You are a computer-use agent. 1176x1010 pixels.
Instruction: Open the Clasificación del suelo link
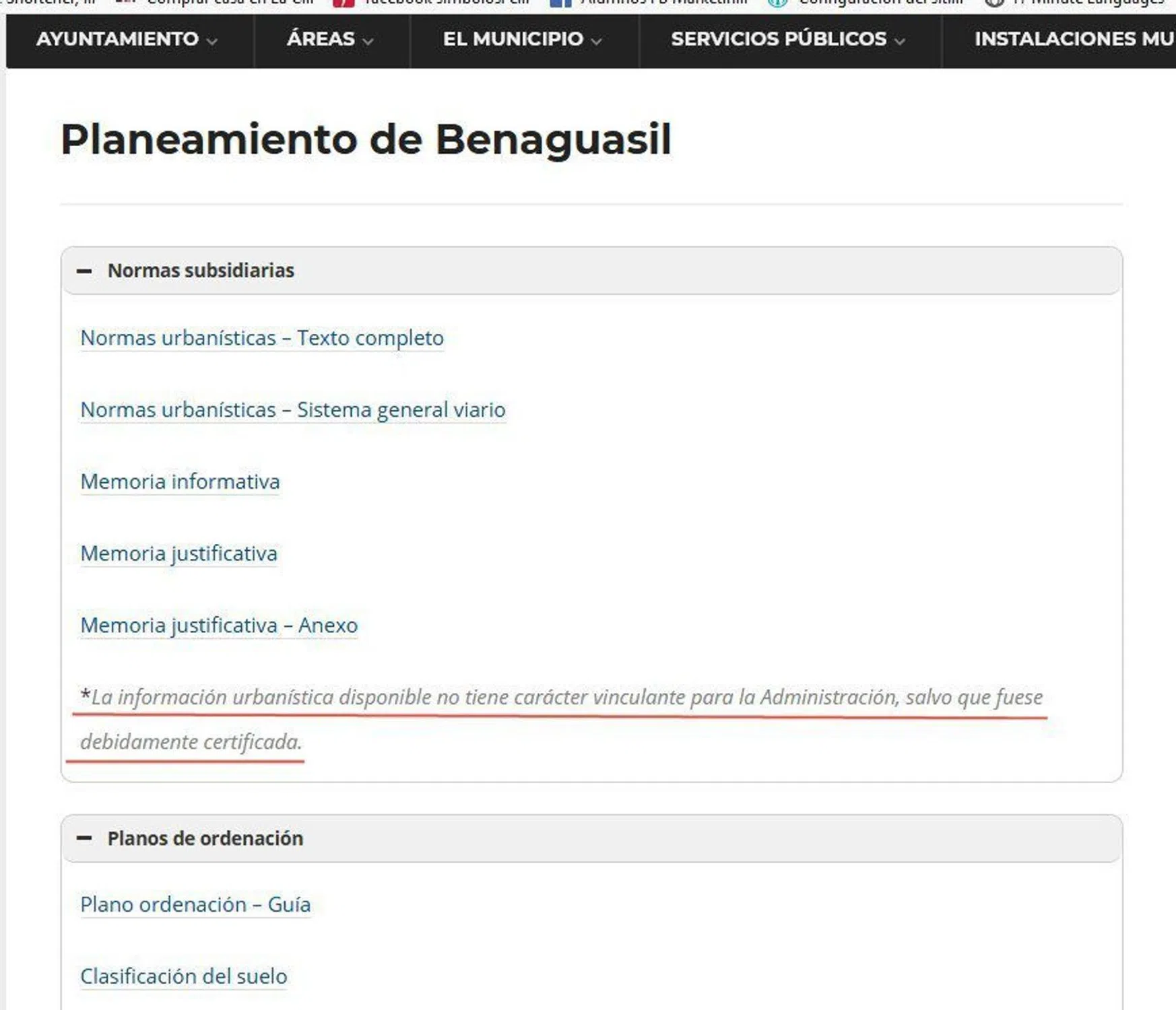coord(183,976)
